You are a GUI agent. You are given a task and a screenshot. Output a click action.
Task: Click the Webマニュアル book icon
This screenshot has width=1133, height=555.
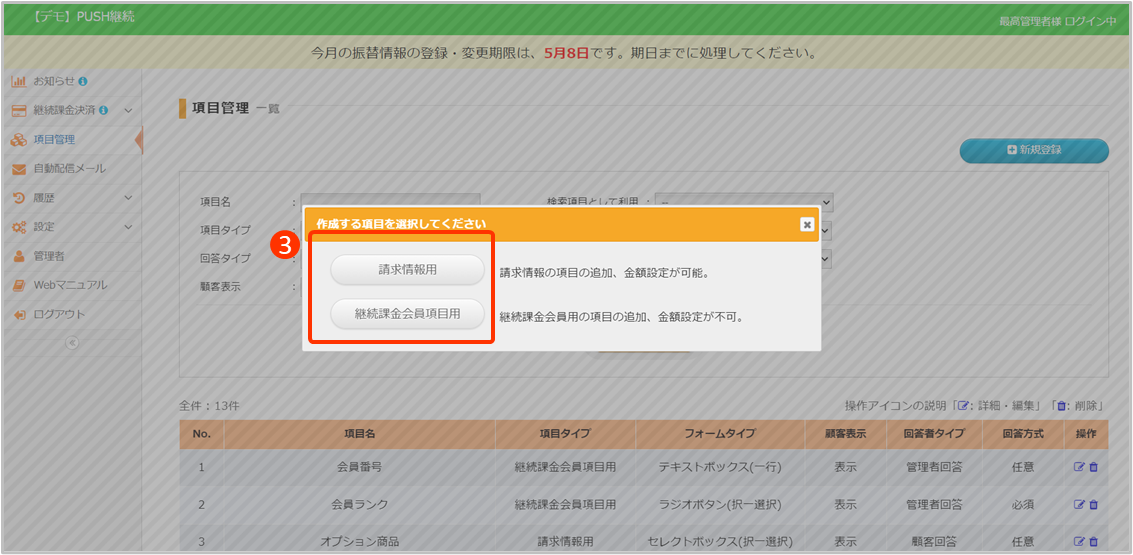[x=18, y=285]
